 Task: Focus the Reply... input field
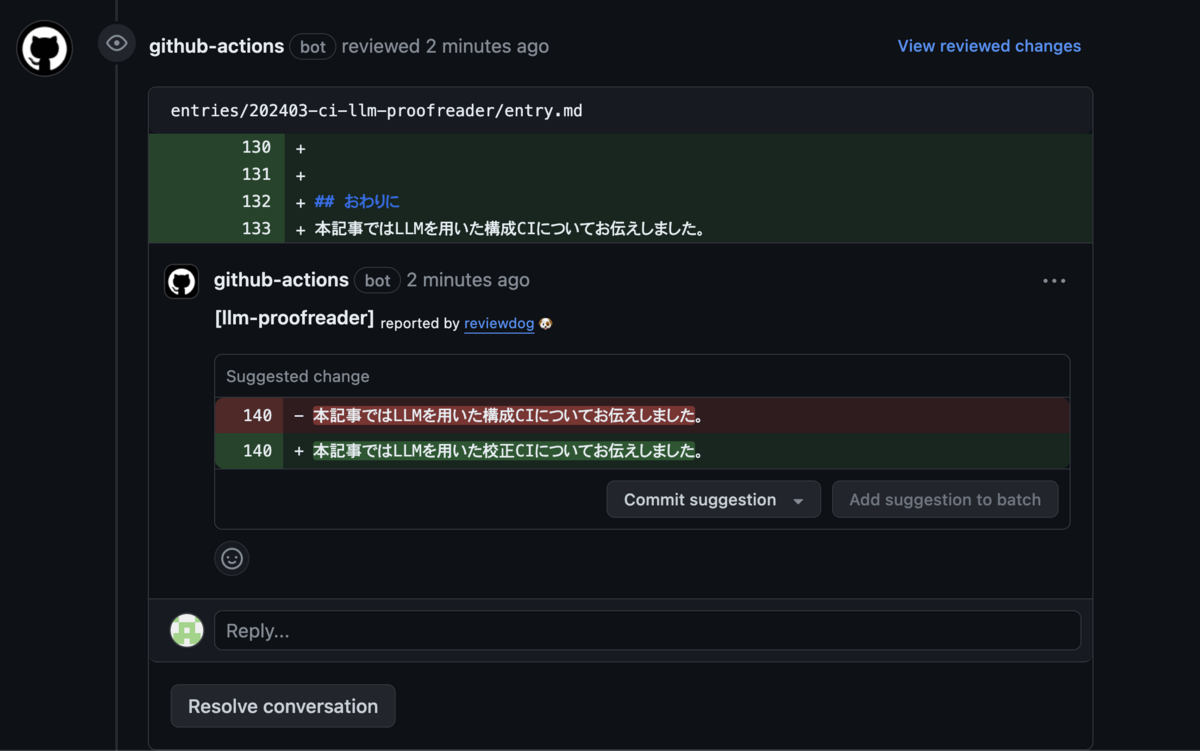[x=647, y=630]
